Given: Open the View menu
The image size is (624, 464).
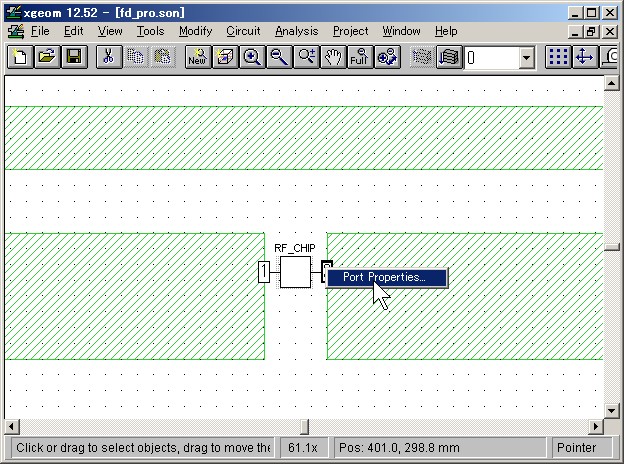Looking at the screenshot, I should pyautogui.click(x=110, y=31).
